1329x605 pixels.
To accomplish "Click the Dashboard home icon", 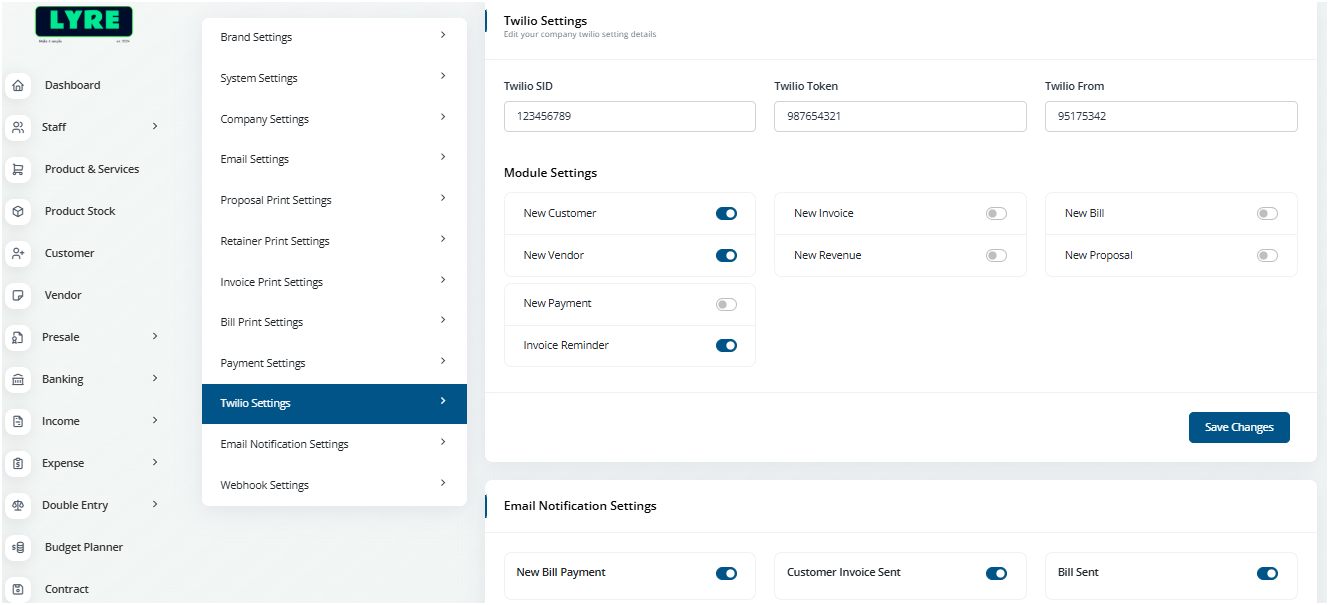I will 18,86.
